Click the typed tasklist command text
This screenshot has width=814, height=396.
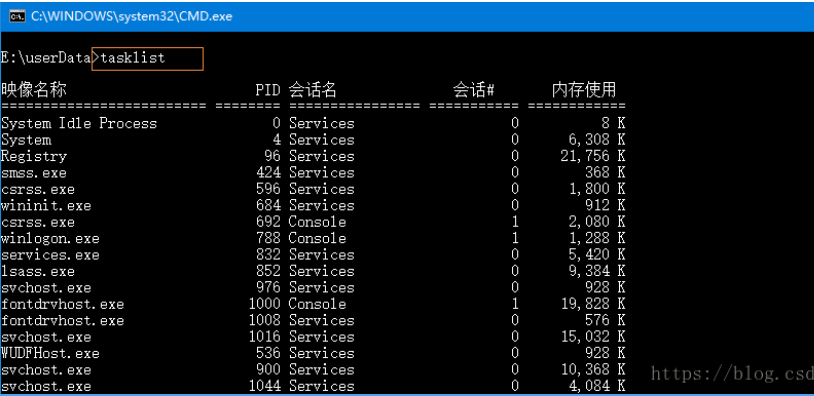[x=133, y=58]
